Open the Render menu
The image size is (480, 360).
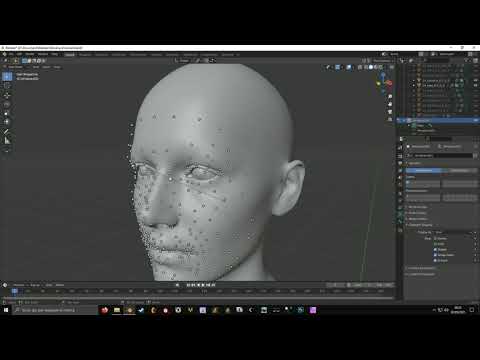(30, 54)
